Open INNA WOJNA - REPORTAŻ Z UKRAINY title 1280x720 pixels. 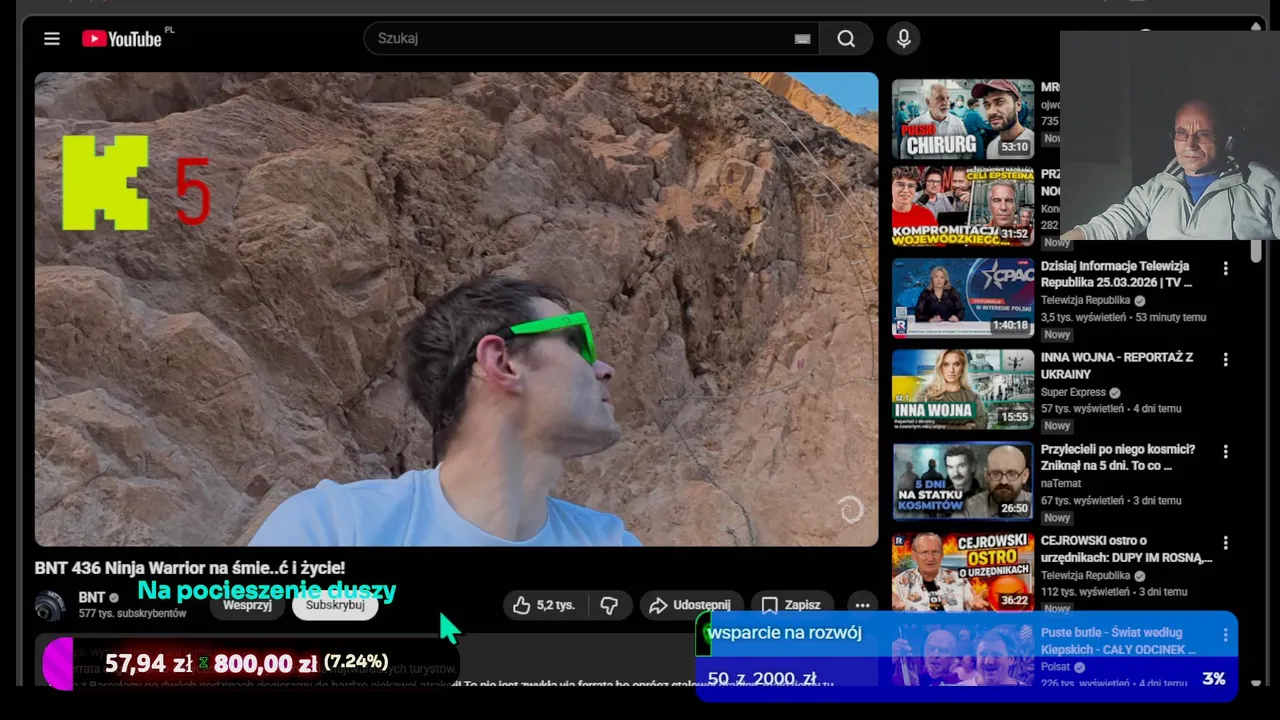(1117, 365)
